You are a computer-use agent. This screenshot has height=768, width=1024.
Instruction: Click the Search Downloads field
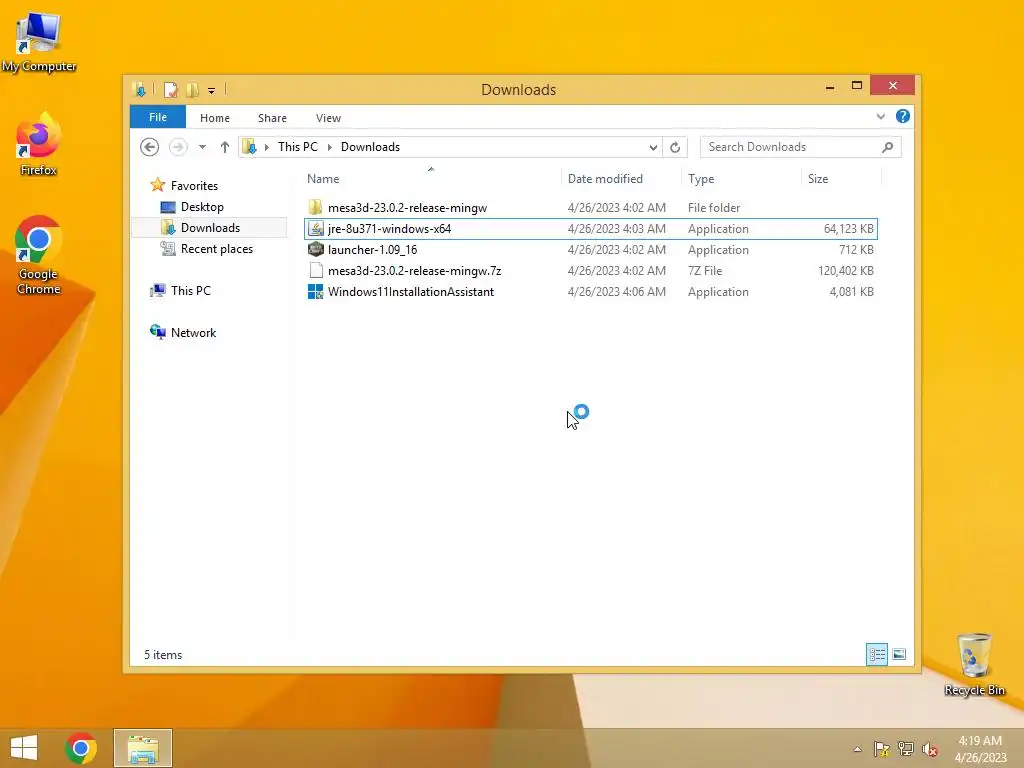tap(801, 147)
